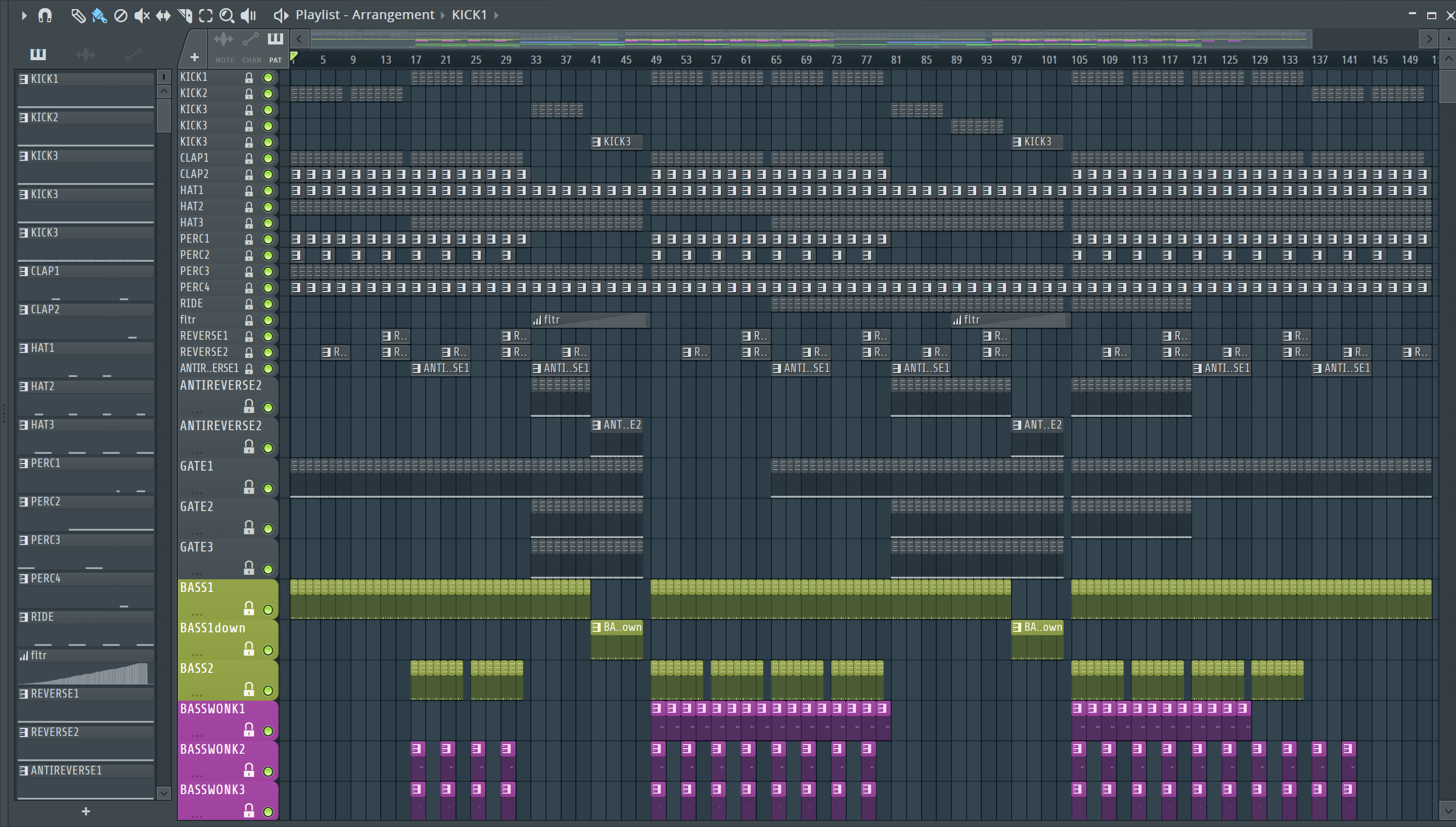1456x827 pixels.
Task: Select the first fltr automation clip
Action: click(590, 320)
